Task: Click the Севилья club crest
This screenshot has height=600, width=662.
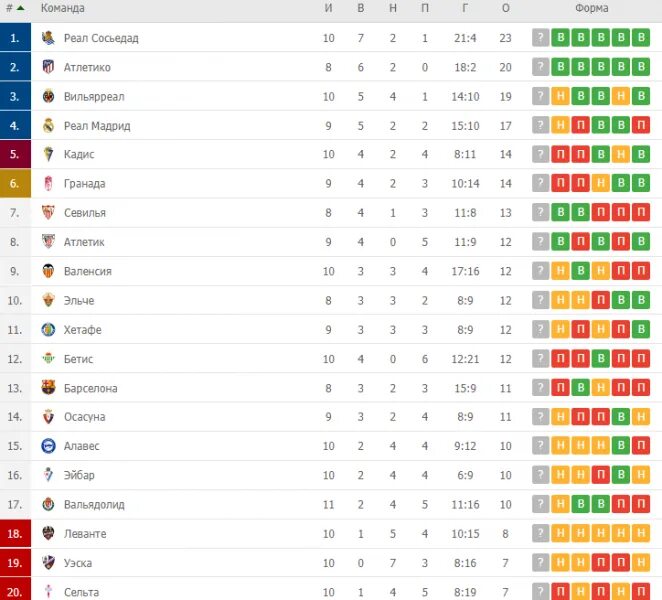Action: (x=48, y=212)
